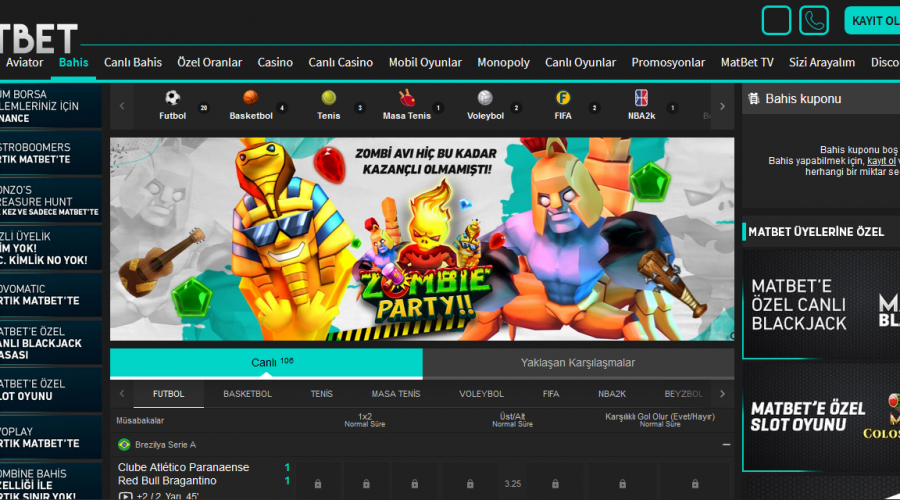Open Novomatic Artık Matbet'te sidebar banner
Viewport: 900px width, 500px height.
point(51,294)
